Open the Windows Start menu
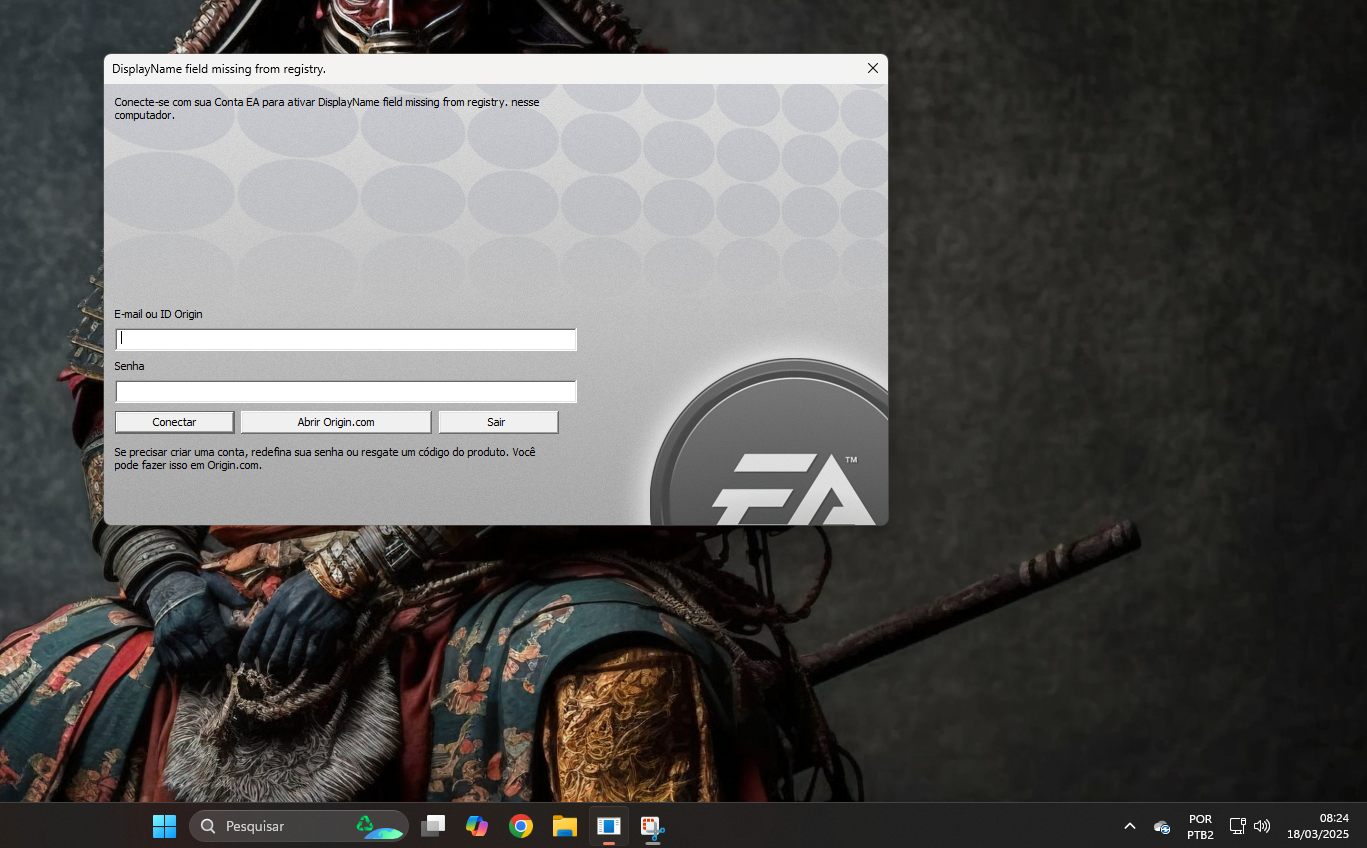The width and height of the screenshot is (1367, 848). click(164, 826)
